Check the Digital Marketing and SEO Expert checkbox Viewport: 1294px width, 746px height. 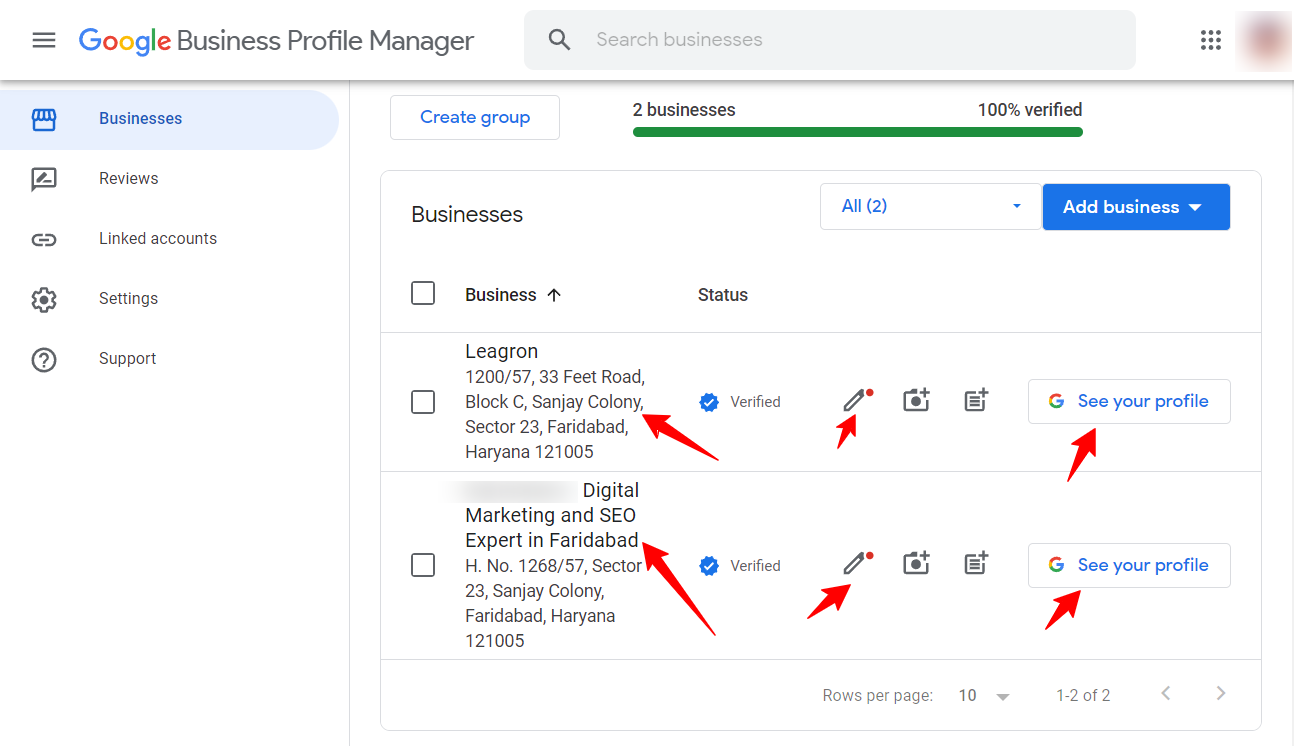click(x=423, y=565)
